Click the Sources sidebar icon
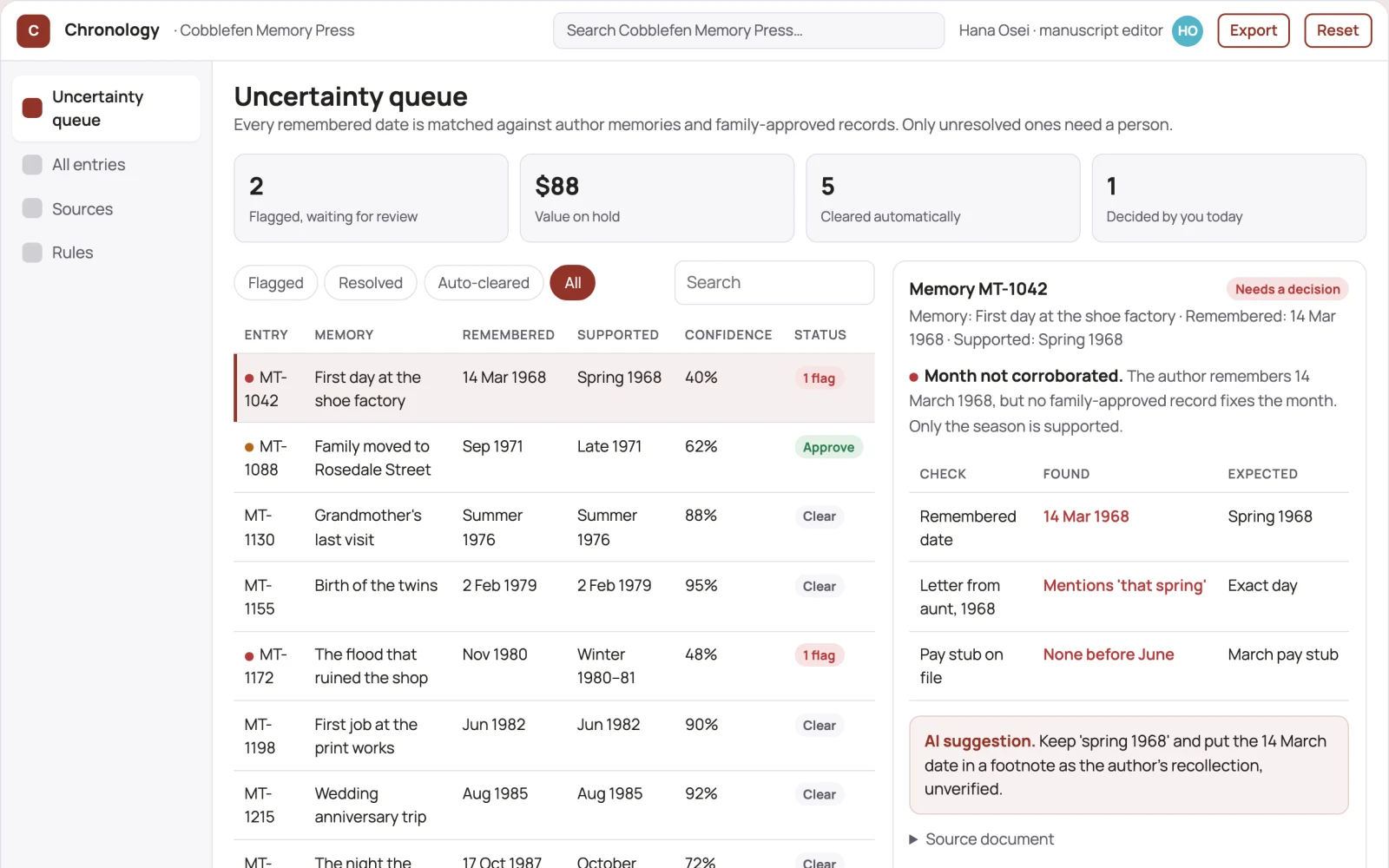1389x868 pixels. pos(32,208)
